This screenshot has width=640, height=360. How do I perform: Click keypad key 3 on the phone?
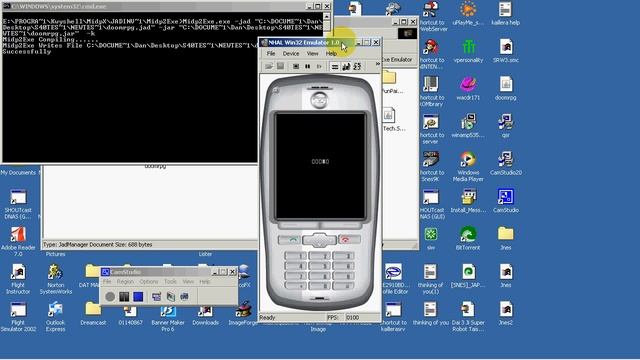point(343,256)
